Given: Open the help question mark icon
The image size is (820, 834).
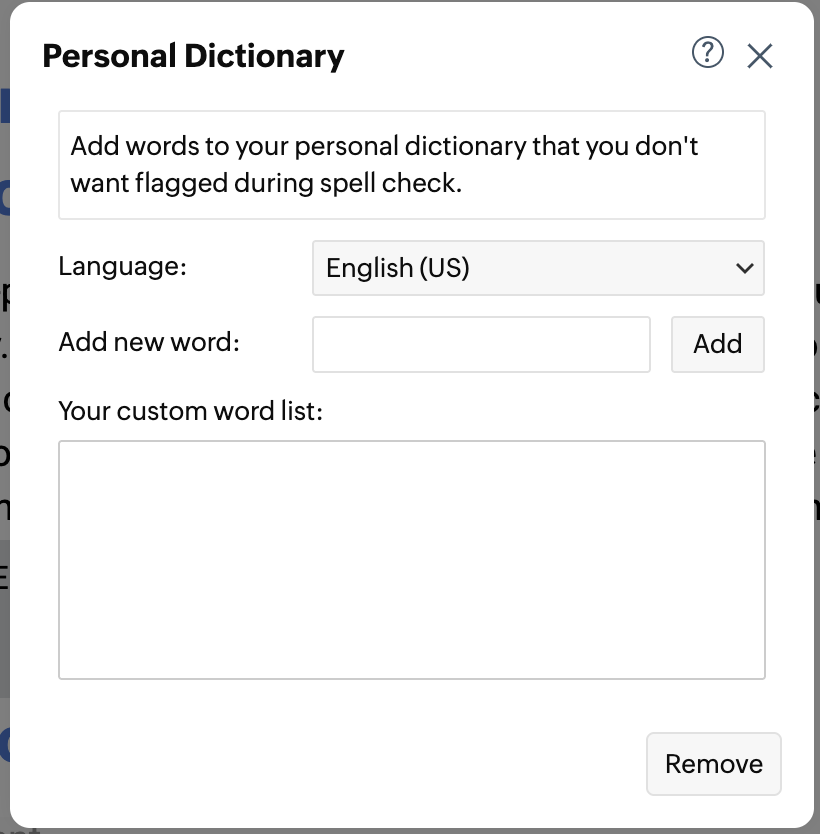Looking at the screenshot, I should (x=707, y=53).
